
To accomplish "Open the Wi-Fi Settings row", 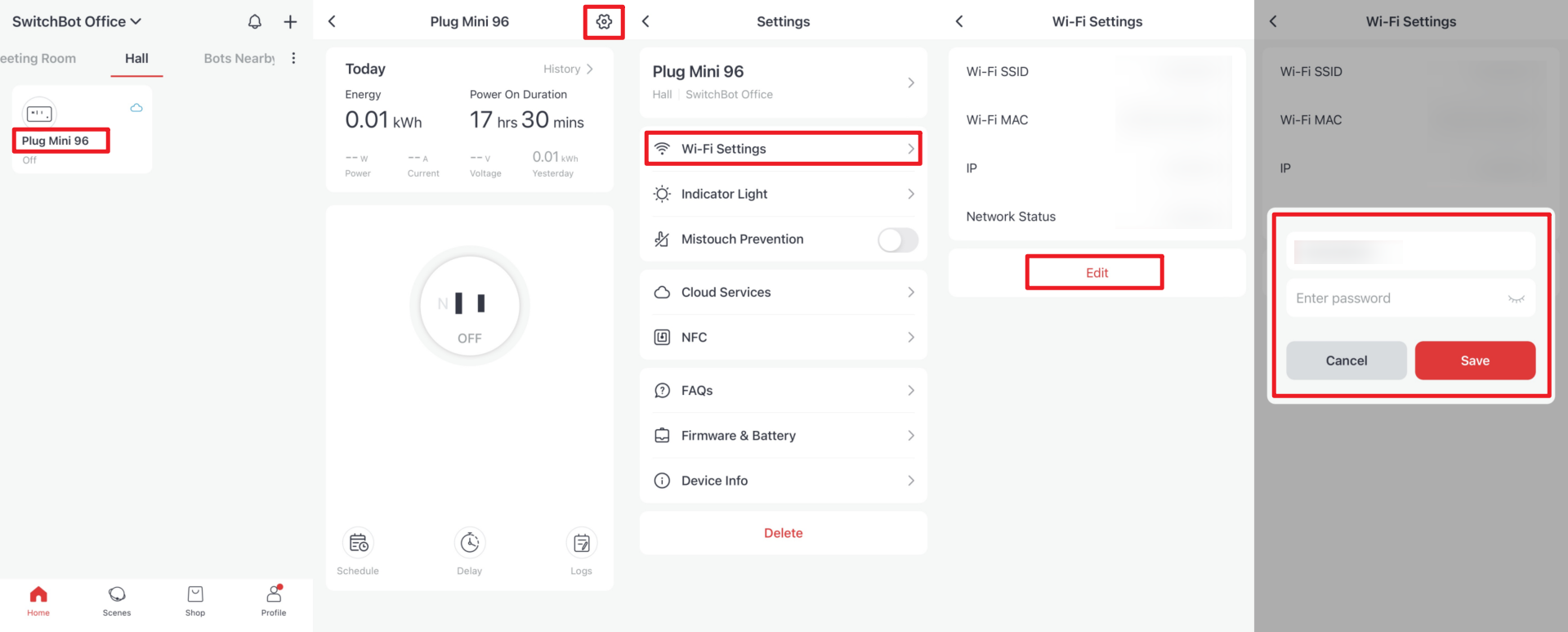I will click(783, 149).
